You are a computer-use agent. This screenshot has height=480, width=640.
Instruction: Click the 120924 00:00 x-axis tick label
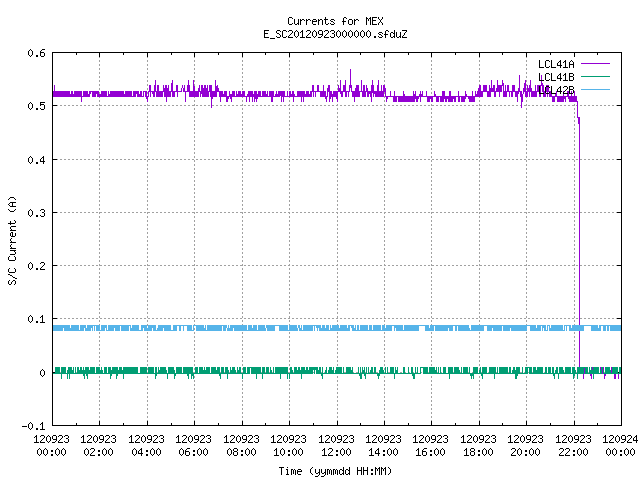(x=620, y=445)
